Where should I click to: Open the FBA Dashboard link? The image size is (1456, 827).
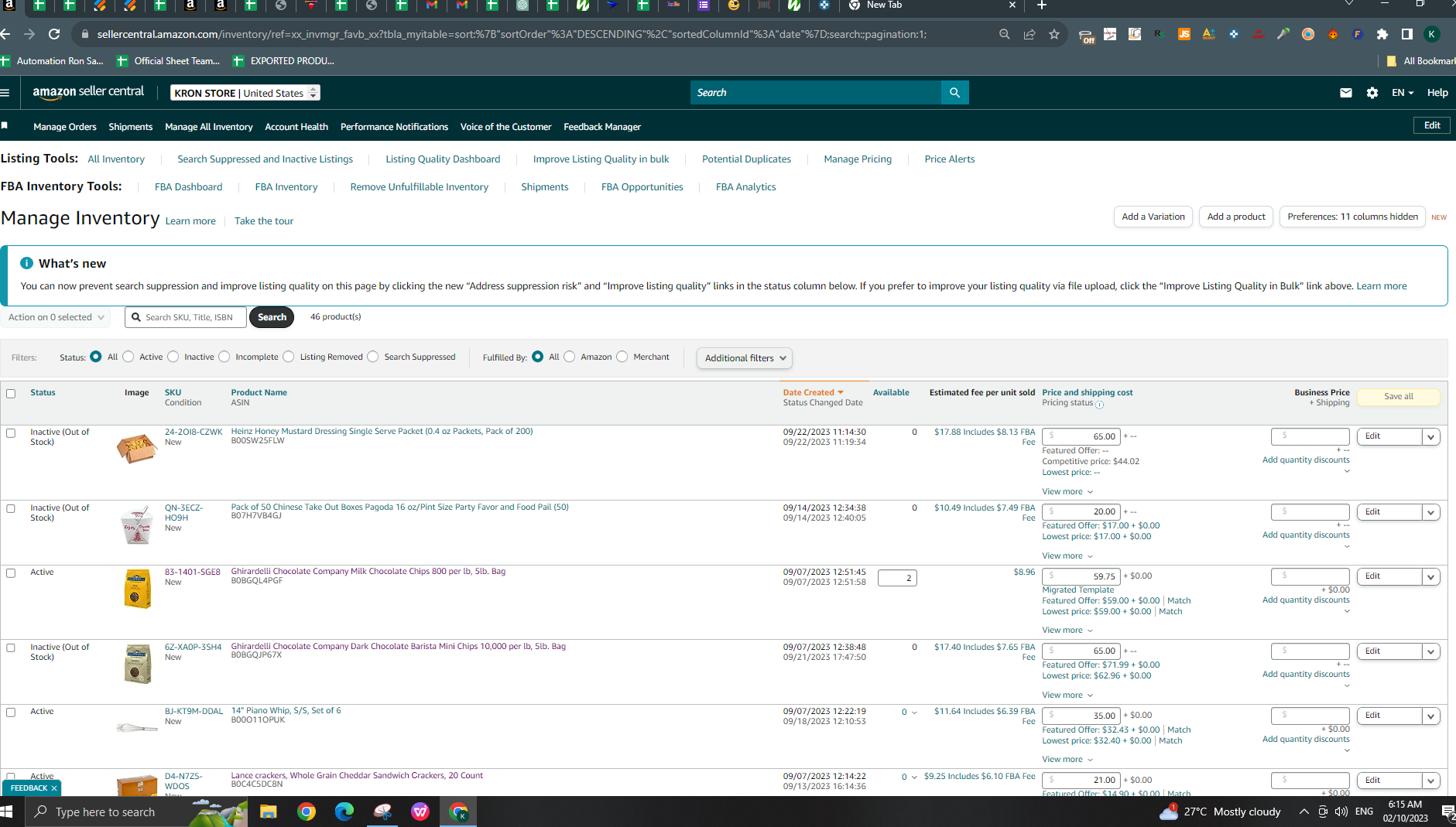coord(188,187)
